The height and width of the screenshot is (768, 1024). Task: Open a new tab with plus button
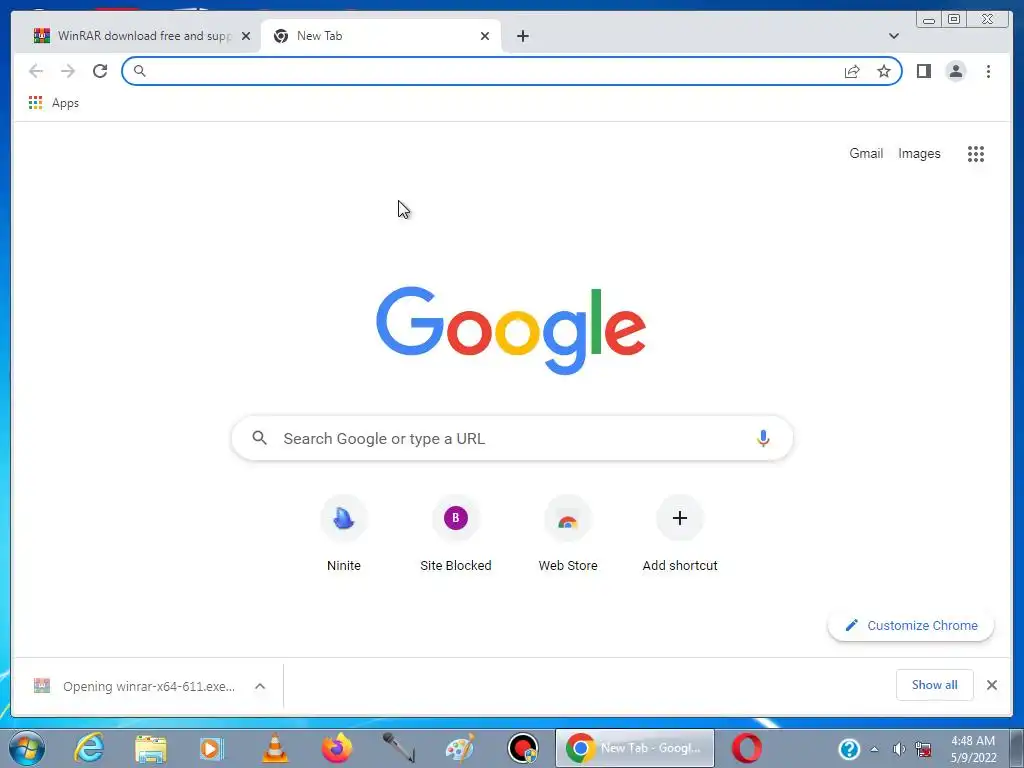coord(522,36)
